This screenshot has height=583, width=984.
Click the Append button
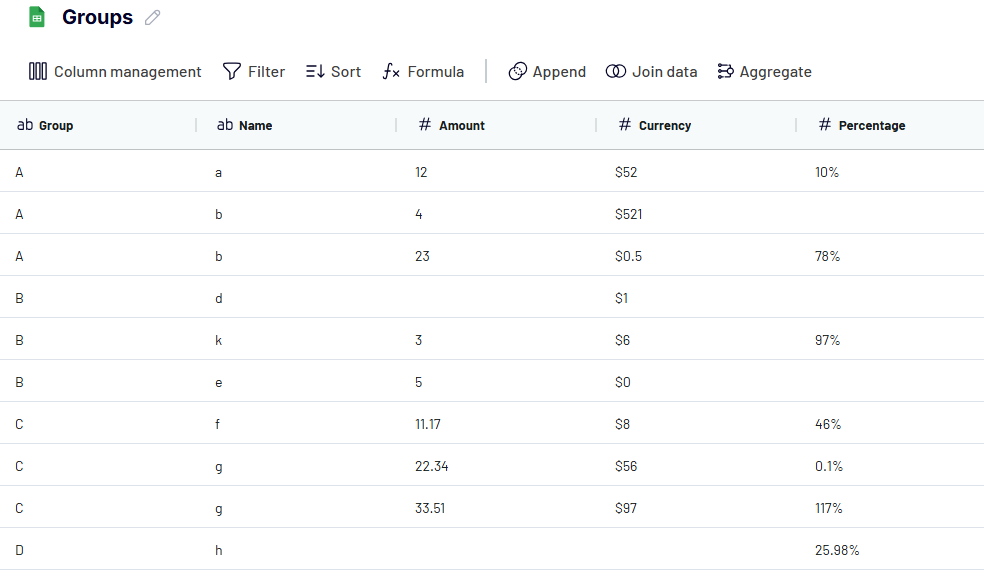pyautogui.click(x=547, y=72)
